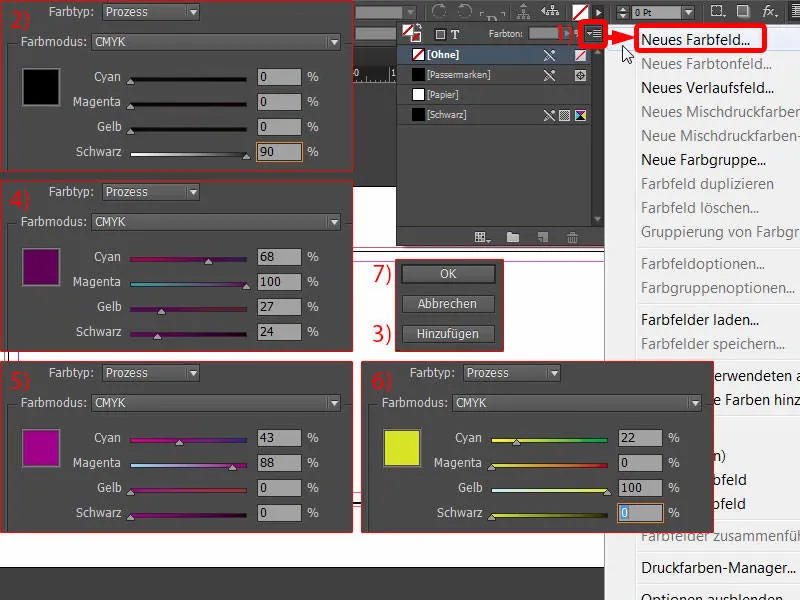The height and width of the screenshot is (600, 800).
Task: Click the trash icon to delete swatch
Action: pyautogui.click(x=572, y=237)
